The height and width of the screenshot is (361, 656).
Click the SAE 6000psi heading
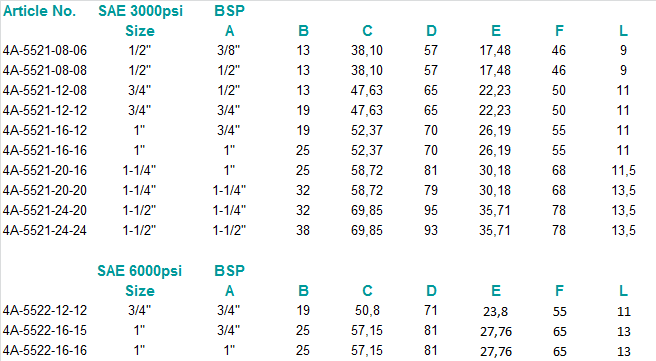[x=140, y=271]
